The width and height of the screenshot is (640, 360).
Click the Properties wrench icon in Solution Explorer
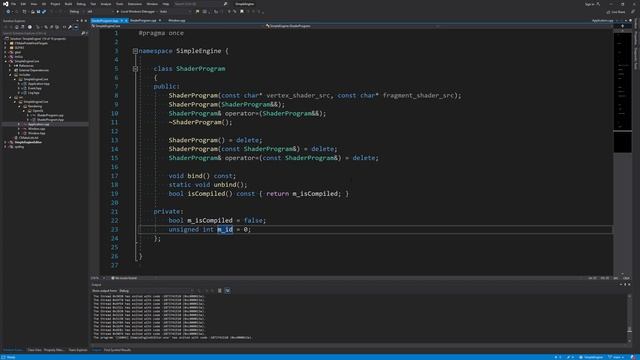click(x=70, y=27)
